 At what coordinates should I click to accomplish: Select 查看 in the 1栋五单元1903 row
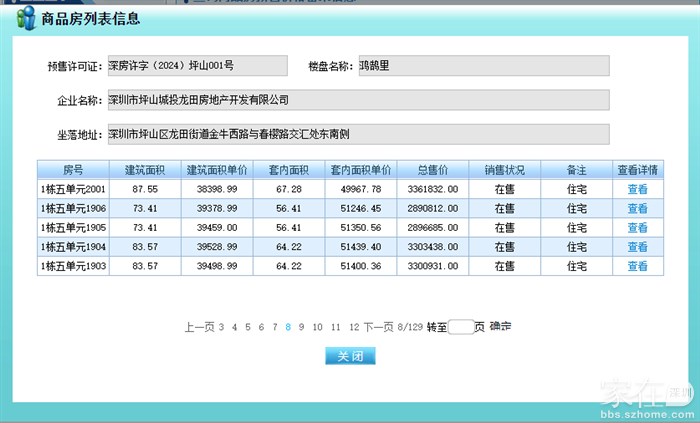(x=637, y=267)
